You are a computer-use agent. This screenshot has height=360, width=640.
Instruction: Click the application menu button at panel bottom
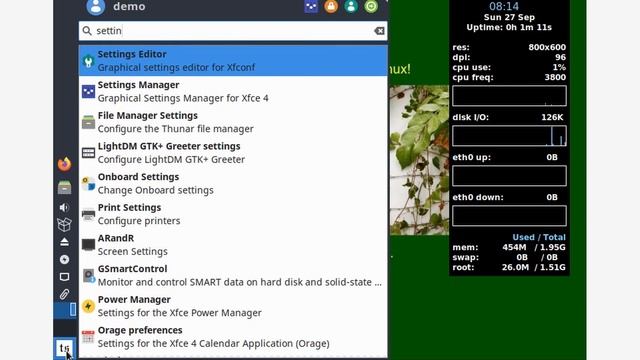(64, 348)
